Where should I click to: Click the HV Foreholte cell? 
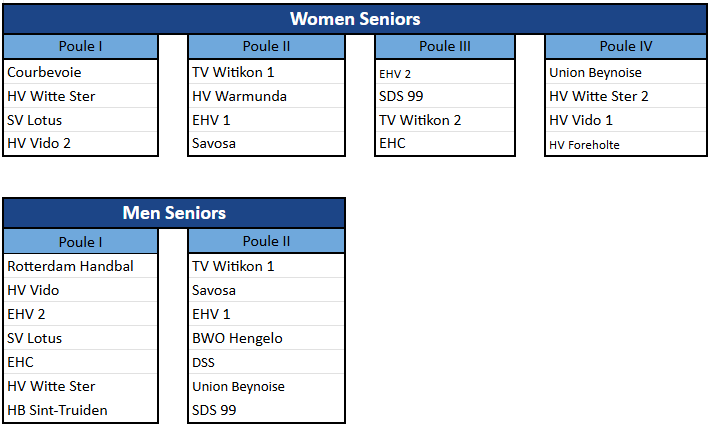click(625, 144)
